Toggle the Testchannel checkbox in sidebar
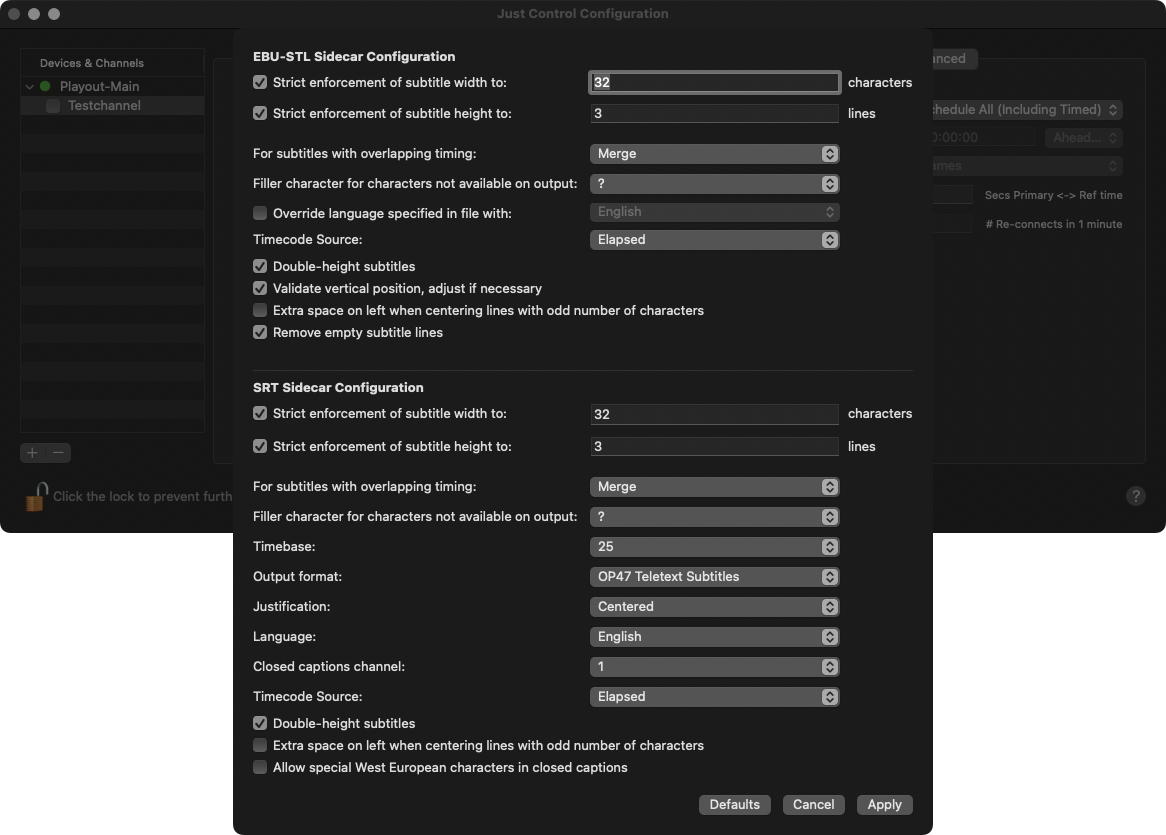This screenshot has height=835, width=1166. (x=53, y=106)
